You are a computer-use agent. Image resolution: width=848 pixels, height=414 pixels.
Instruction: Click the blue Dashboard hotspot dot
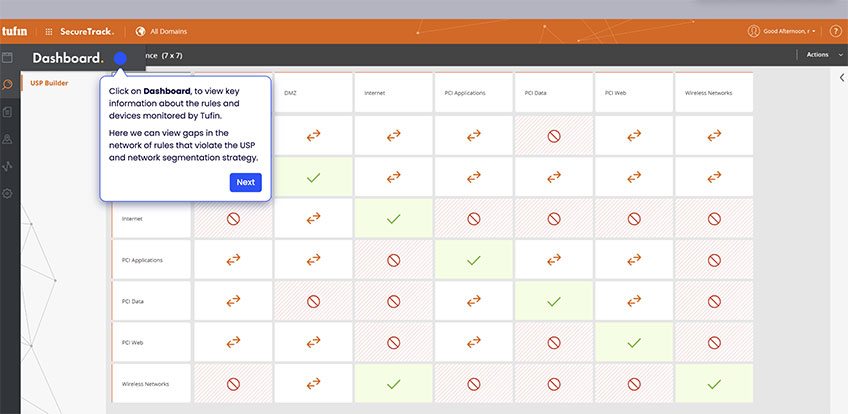[x=120, y=59]
